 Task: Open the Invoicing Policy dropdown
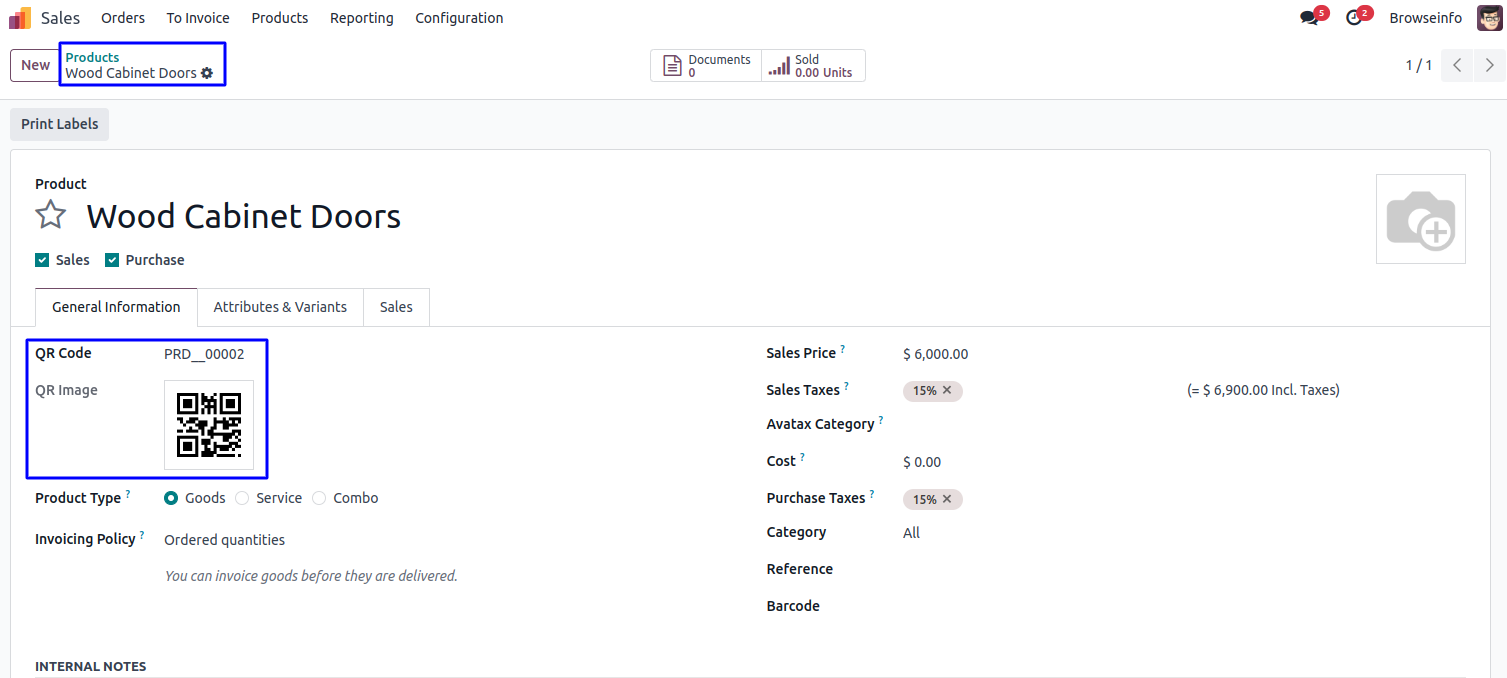pyautogui.click(x=224, y=540)
